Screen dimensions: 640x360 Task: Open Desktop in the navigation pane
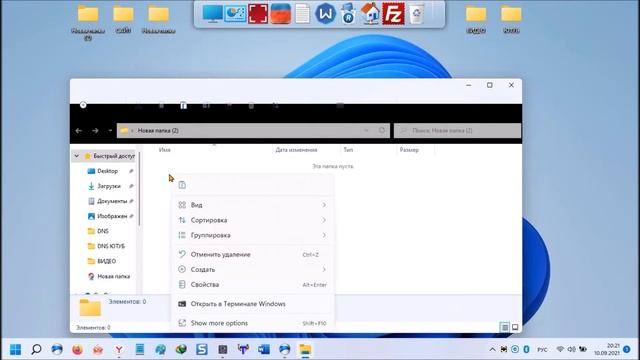(x=107, y=171)
